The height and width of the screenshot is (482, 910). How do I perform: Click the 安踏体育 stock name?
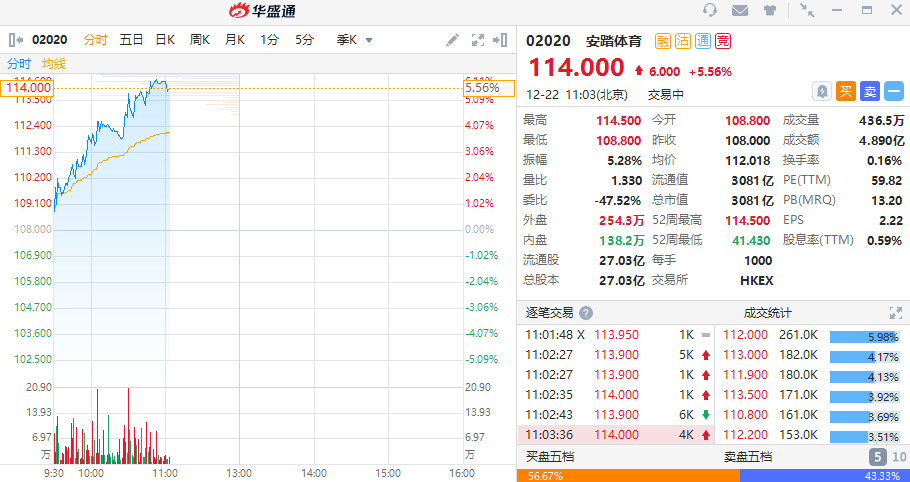coord(614,41)
